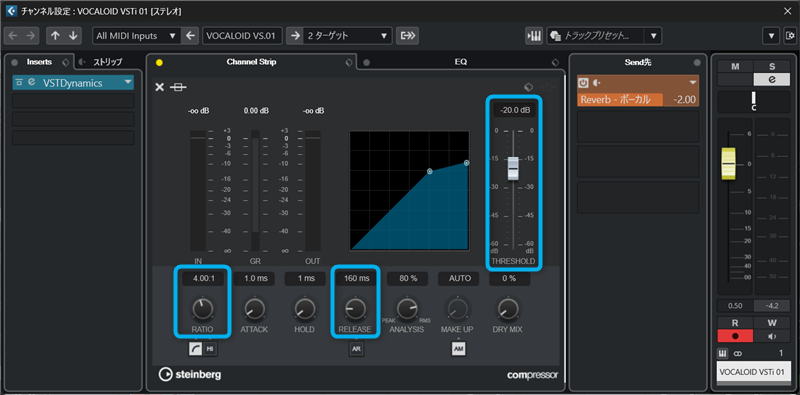Toggle the HI ratio button
Image resolution: width=800 pixels, height=395 pixels.
coord(210,349)
